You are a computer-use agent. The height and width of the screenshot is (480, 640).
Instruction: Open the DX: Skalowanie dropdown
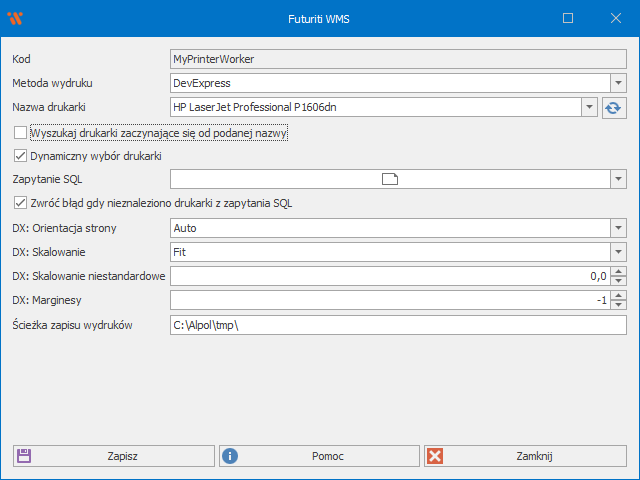[x=618, y=252]
